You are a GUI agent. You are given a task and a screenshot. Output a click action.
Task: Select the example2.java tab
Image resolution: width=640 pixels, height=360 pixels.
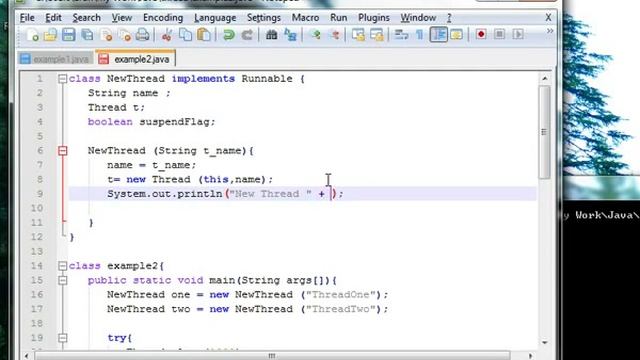[136, 58]
